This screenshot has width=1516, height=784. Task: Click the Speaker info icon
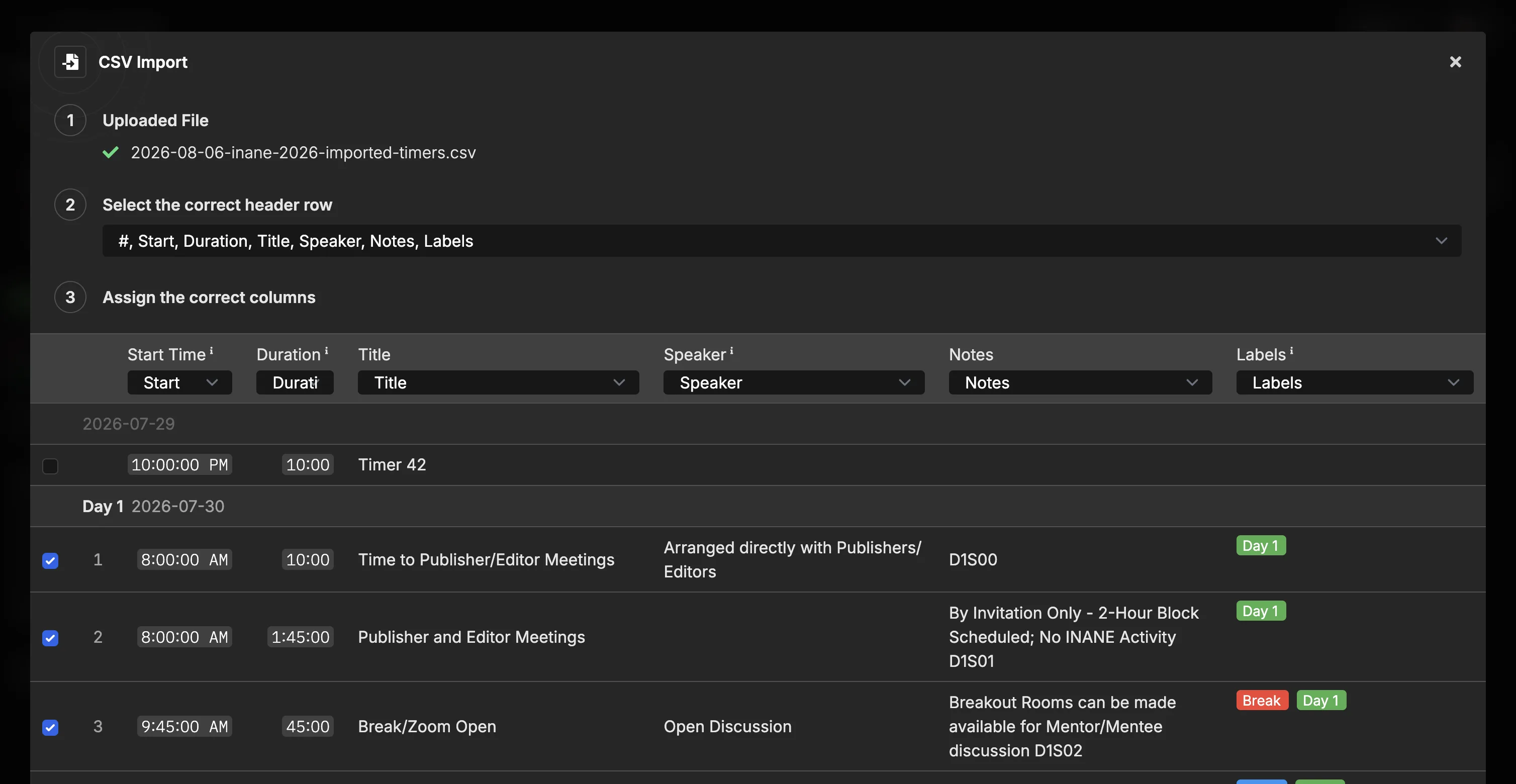(731, 351)
